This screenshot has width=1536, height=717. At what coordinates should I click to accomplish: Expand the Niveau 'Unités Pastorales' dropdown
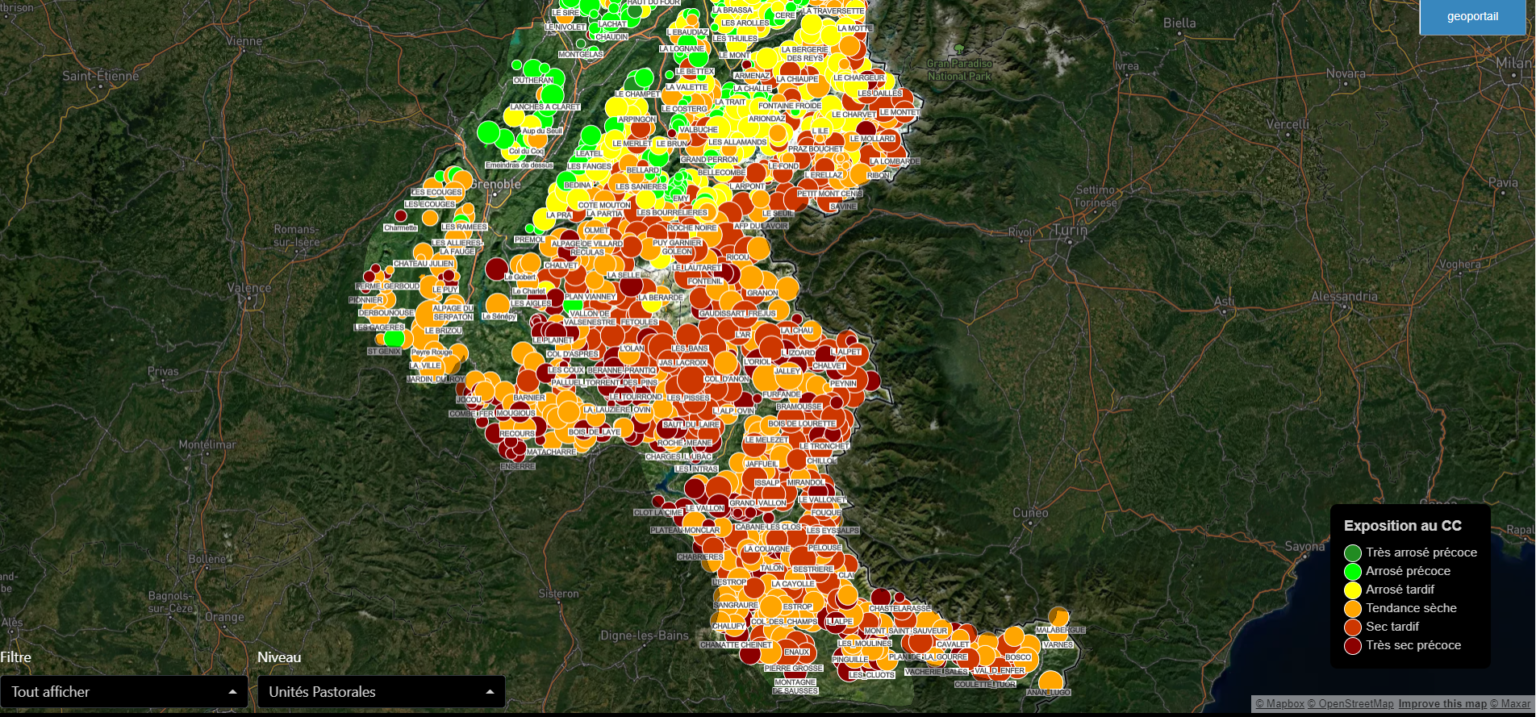(380, 692)
